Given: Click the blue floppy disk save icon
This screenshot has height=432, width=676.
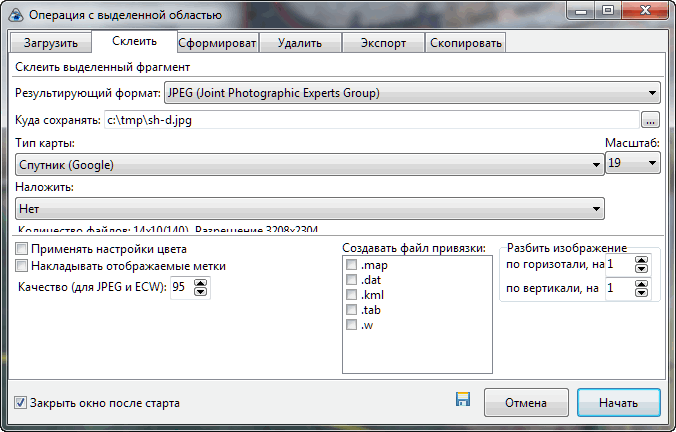Looking at the screenshot, I should click(463, 400).
